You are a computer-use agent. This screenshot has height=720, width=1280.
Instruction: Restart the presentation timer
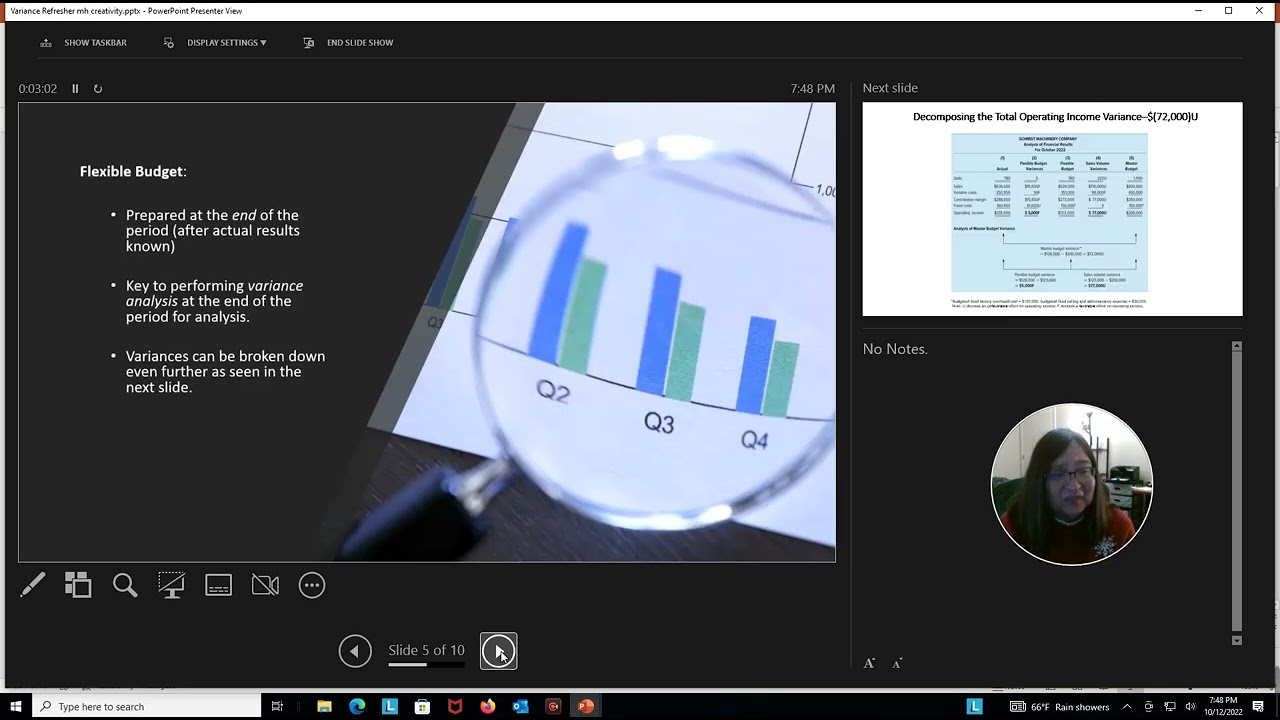[x=98, y=89]
